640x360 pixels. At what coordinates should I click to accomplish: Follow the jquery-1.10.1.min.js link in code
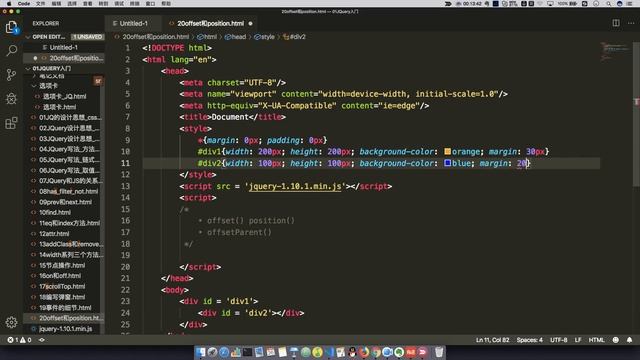tap(295, 186)
